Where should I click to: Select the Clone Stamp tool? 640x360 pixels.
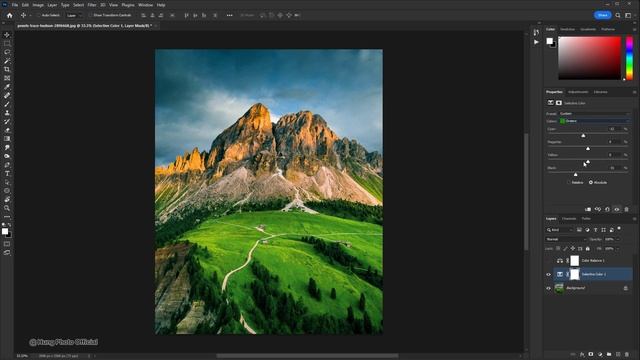(7, 113)
